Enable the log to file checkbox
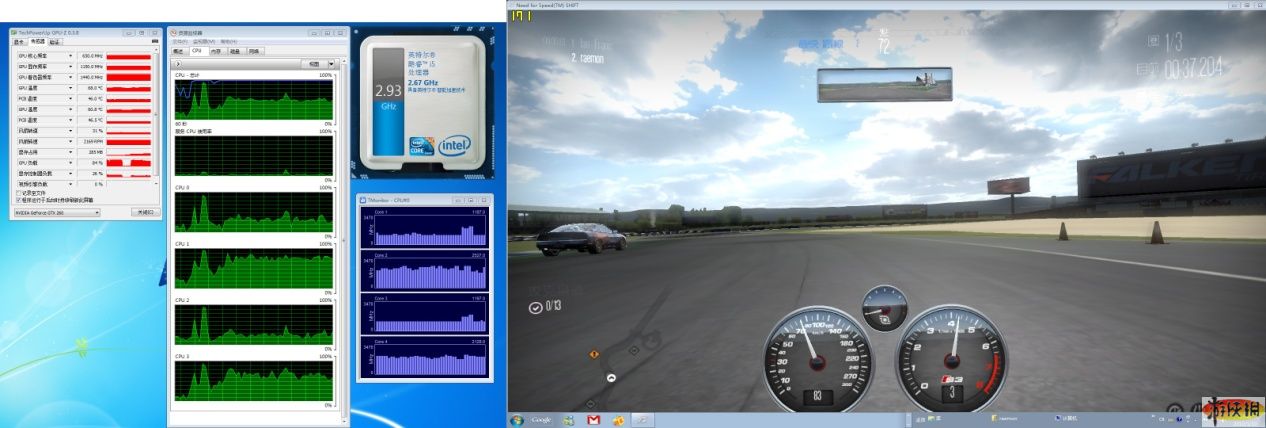 [x=19, y=193]
